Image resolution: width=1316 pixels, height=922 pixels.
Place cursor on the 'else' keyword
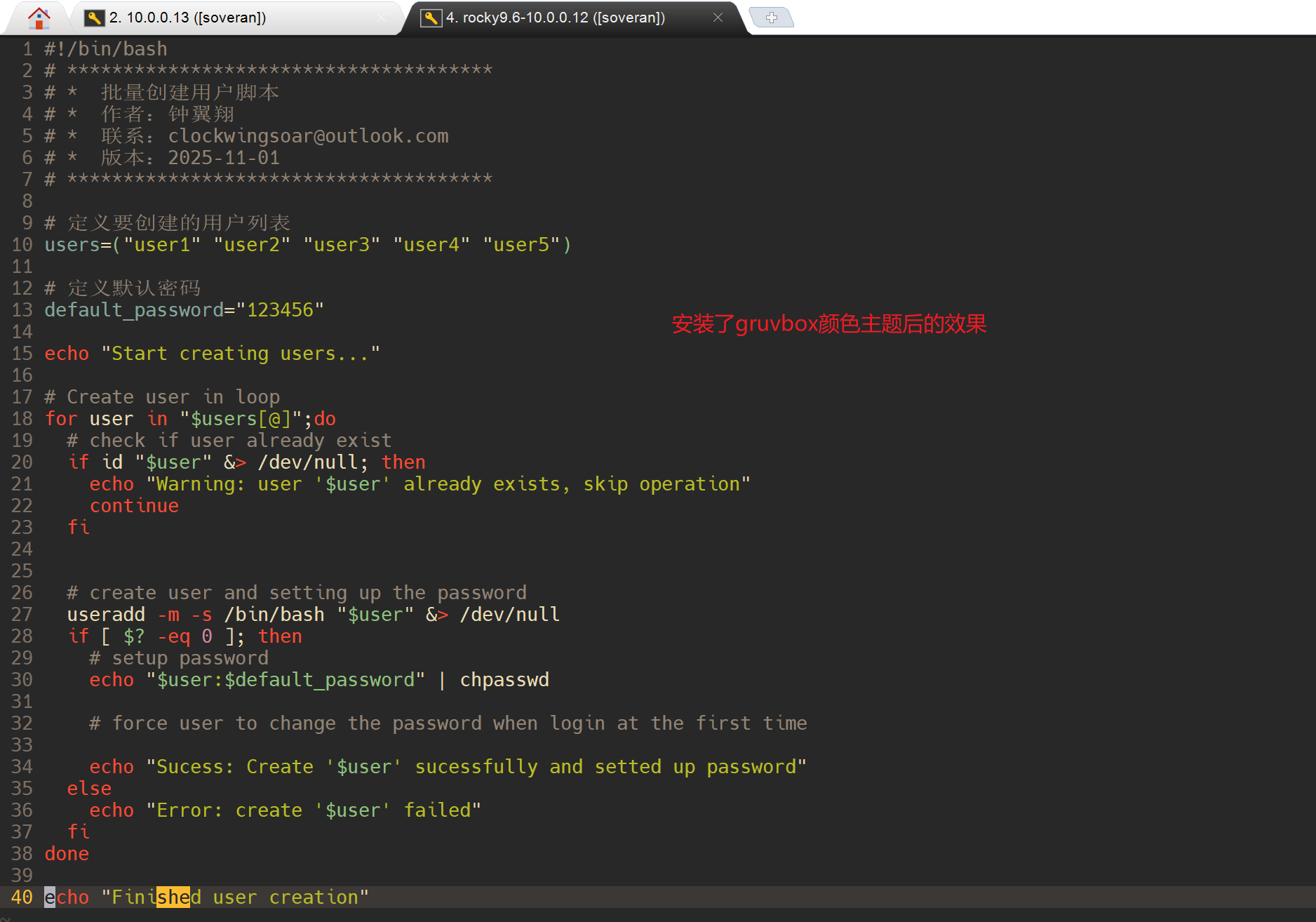(x=89, y=789)
